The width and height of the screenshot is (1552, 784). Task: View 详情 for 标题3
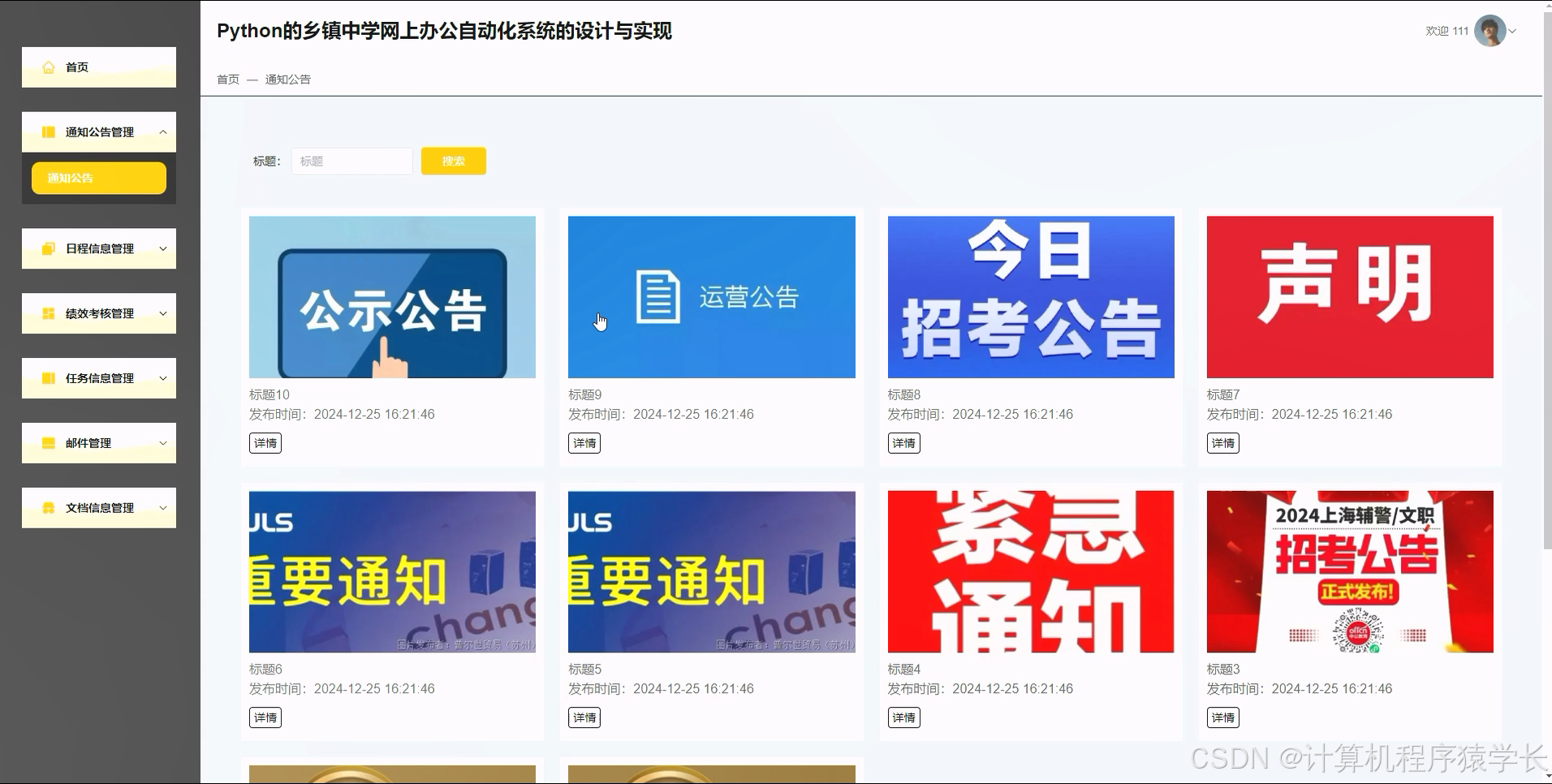point(1222,717)
